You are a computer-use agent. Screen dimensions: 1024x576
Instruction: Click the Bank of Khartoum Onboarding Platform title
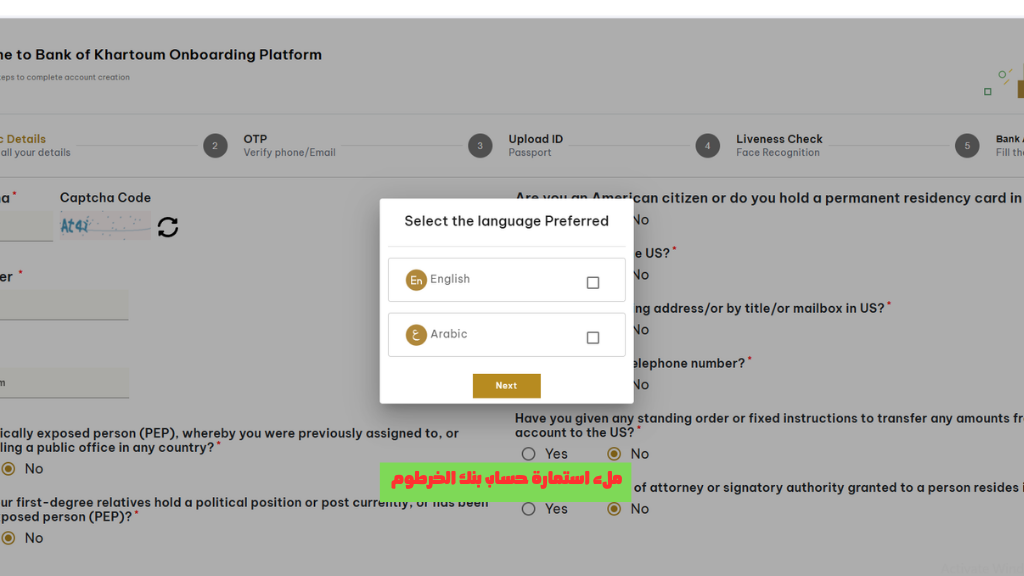(161, 55)
